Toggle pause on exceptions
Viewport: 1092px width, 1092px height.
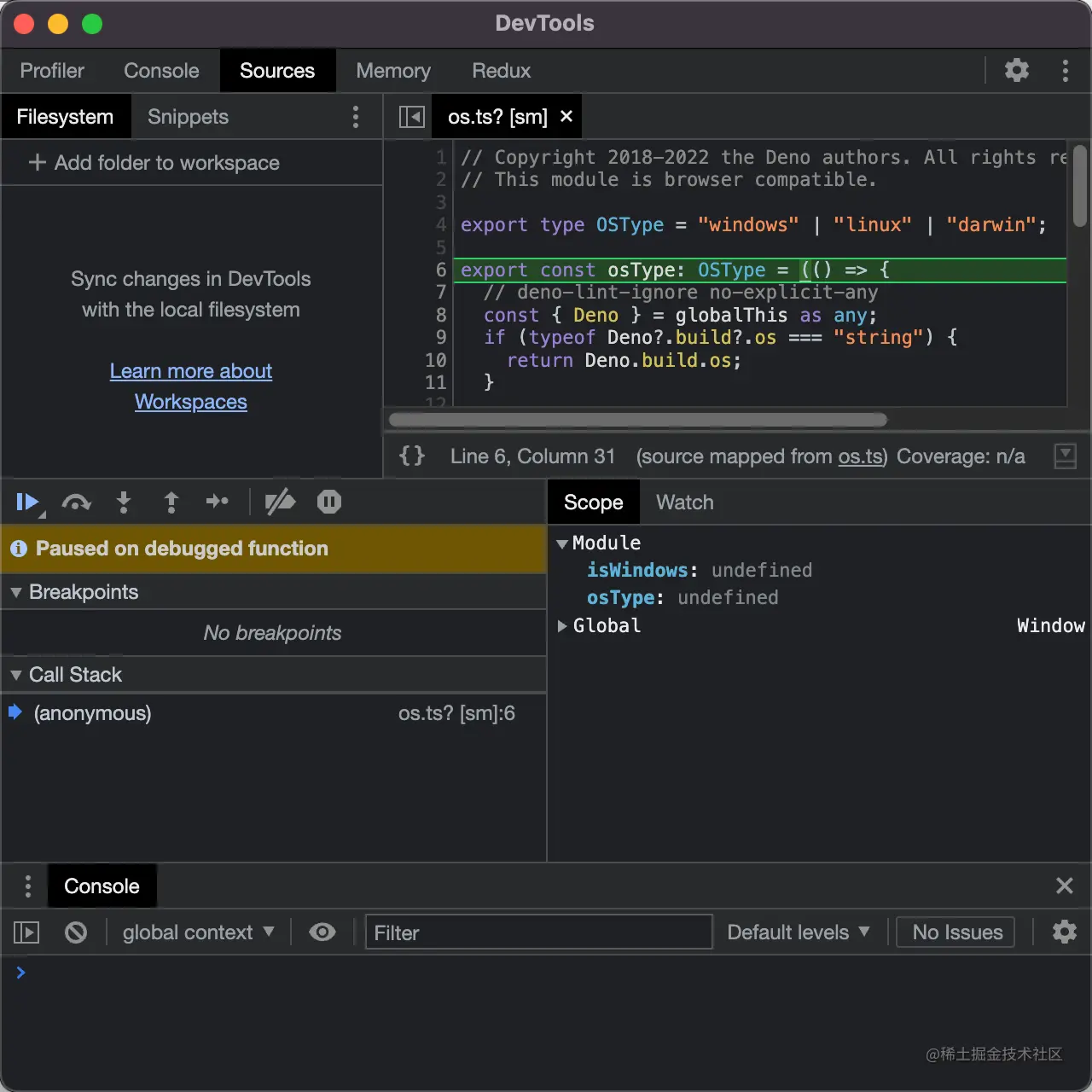329,502
